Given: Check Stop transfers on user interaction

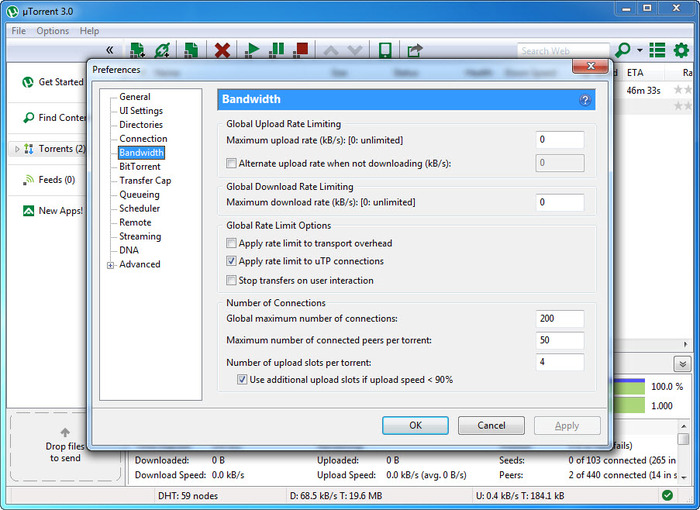Looking at the screenshot, I should pos(231,280).
